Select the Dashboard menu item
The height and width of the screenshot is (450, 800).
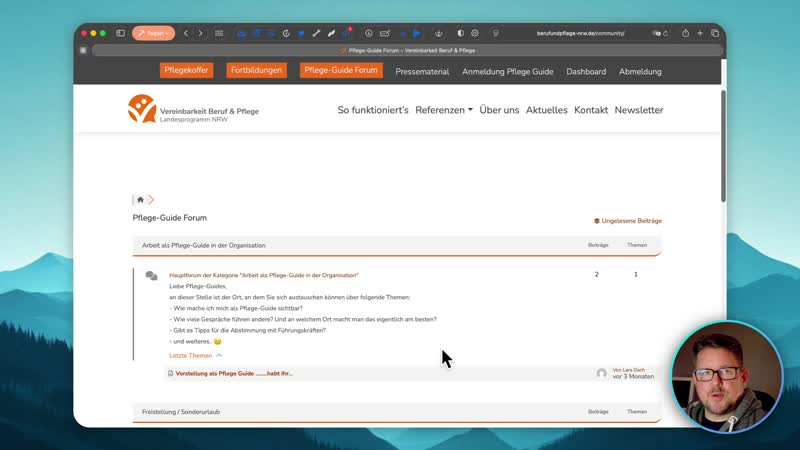(x=586, y=72)
